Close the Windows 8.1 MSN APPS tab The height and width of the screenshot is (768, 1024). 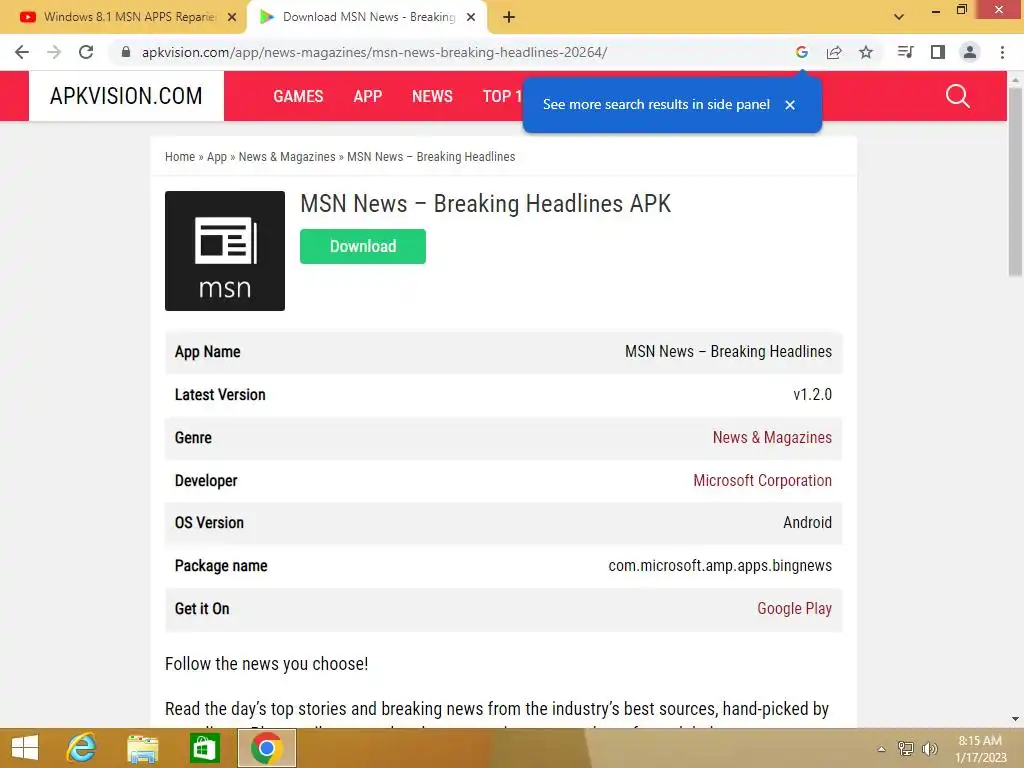pyautogui.click(x=232, y=18)
